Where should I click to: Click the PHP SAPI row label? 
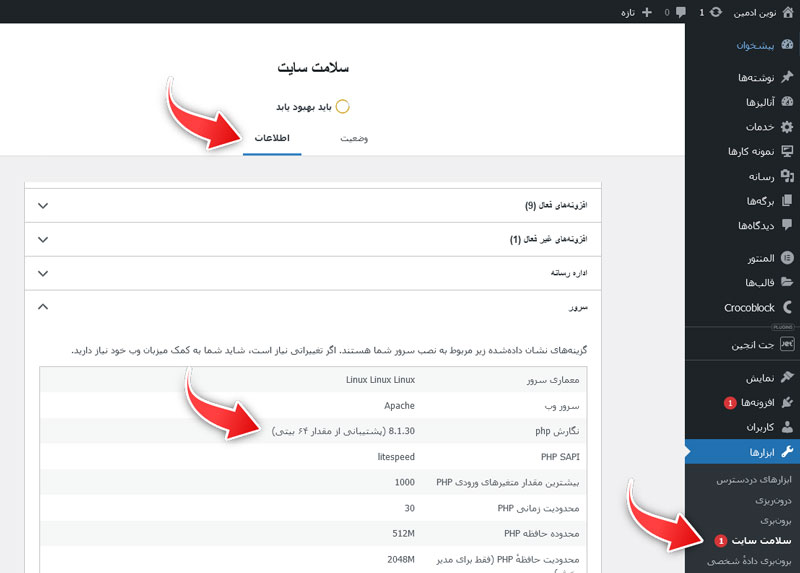[560, 457]
